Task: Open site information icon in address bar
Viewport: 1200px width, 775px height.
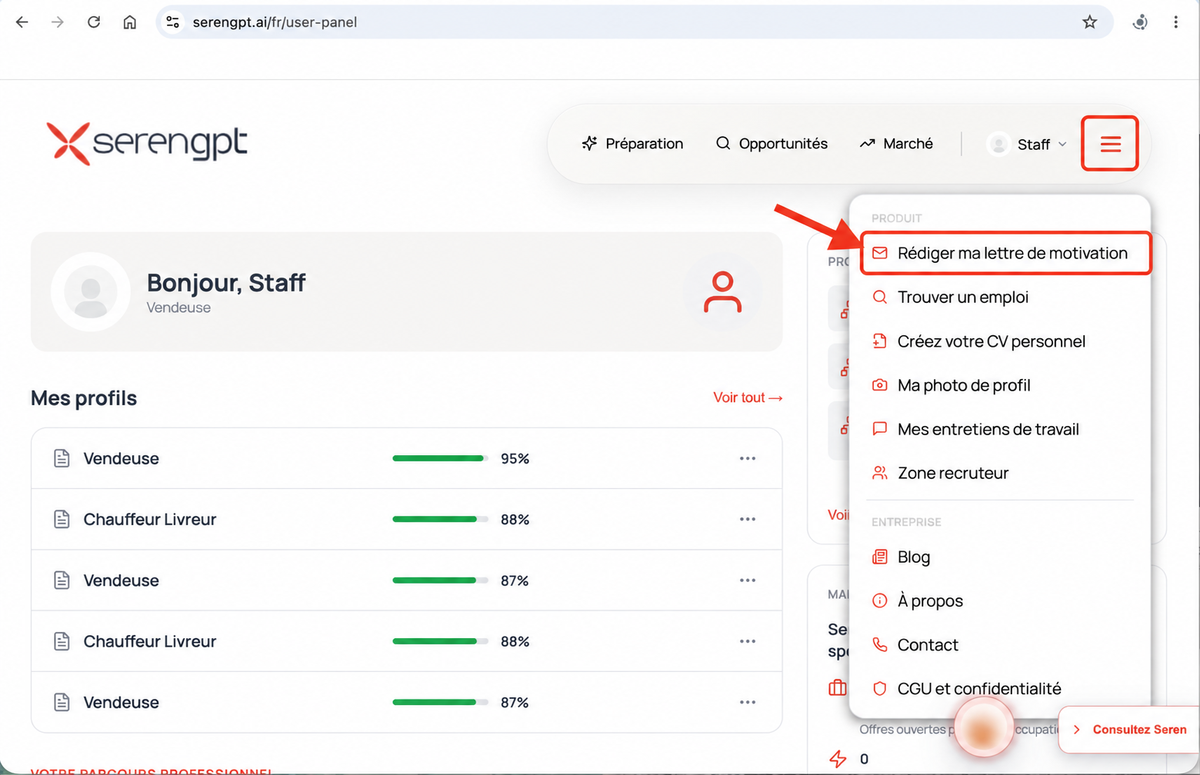Action: click(173, 22)
